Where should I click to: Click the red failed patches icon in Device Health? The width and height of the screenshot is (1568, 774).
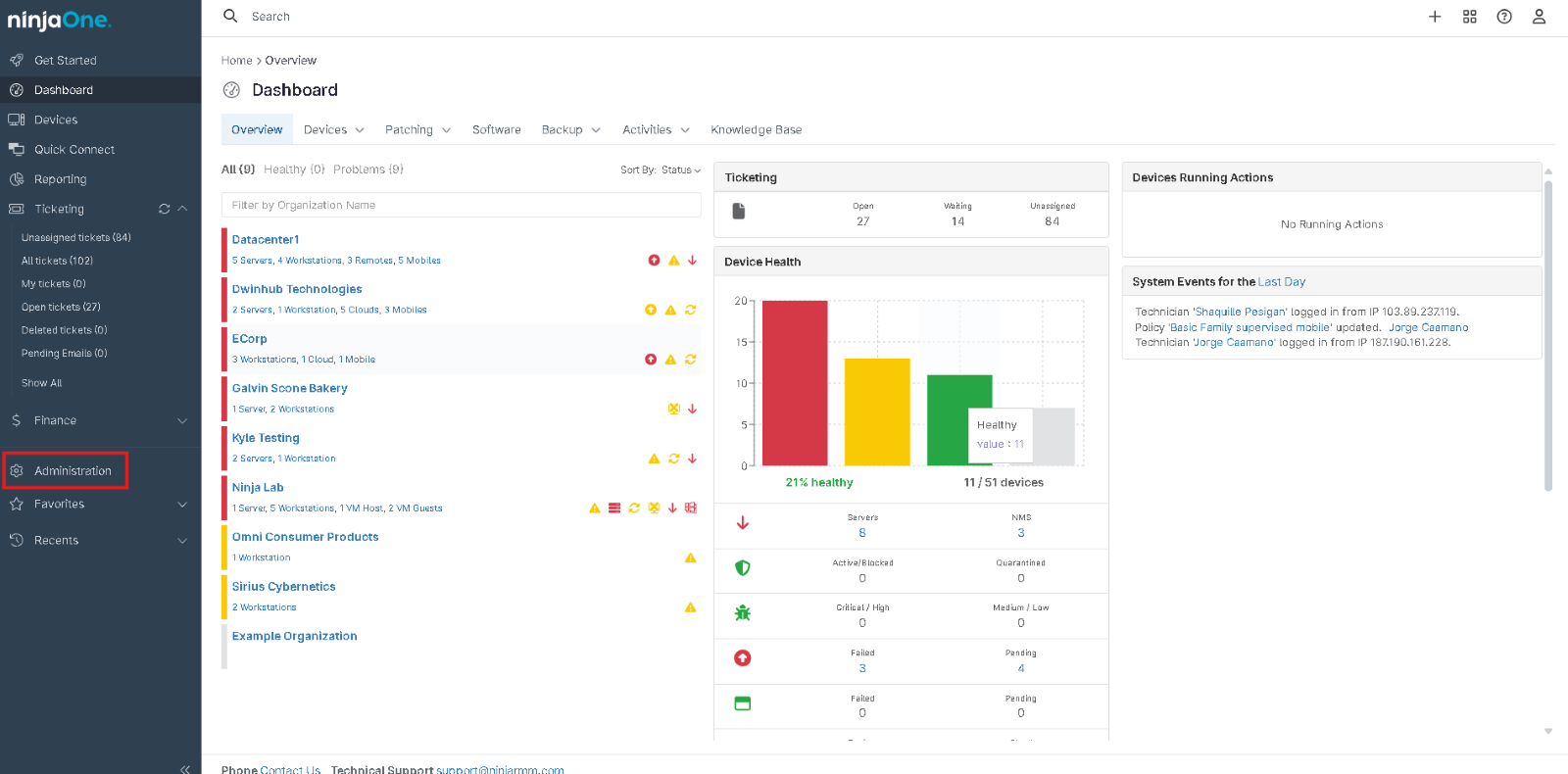click(743, 658)
